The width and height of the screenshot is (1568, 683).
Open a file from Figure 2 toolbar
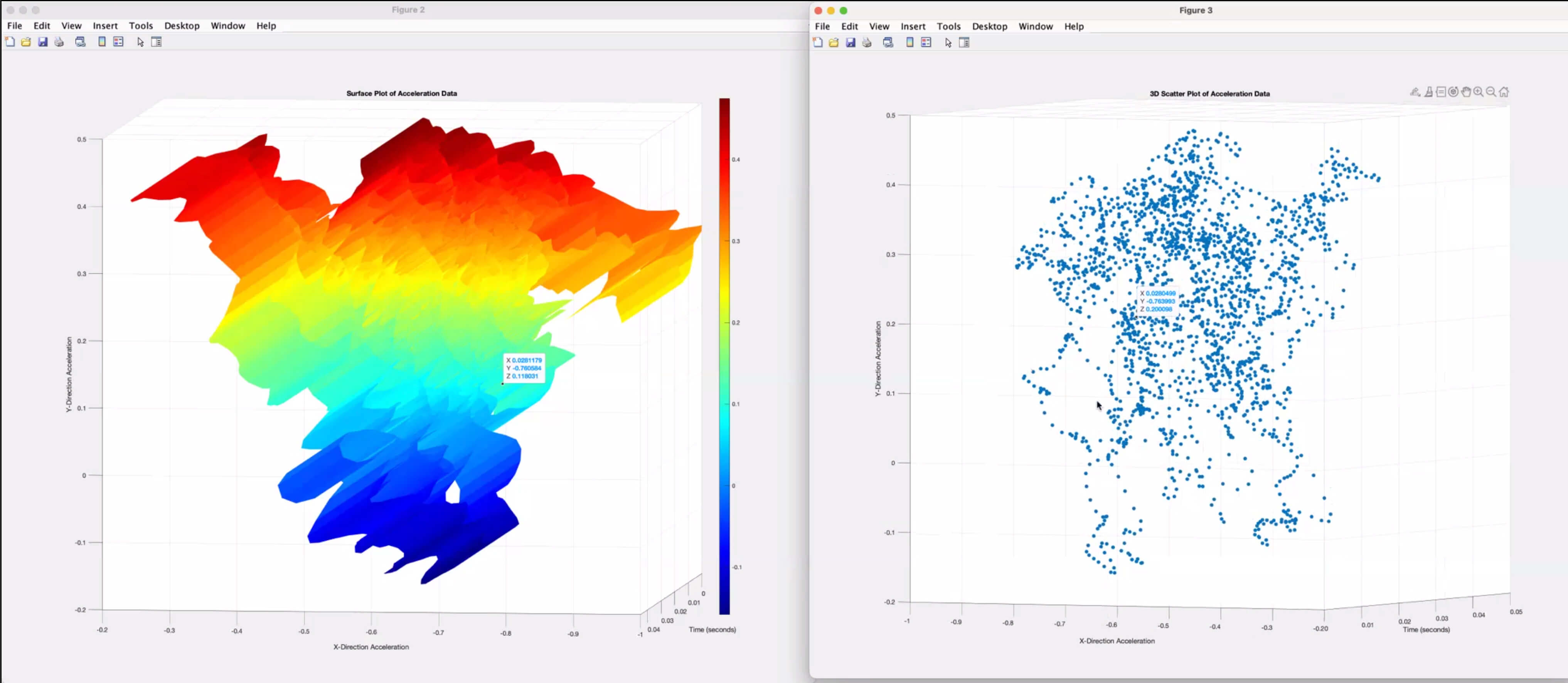[25, 41]
